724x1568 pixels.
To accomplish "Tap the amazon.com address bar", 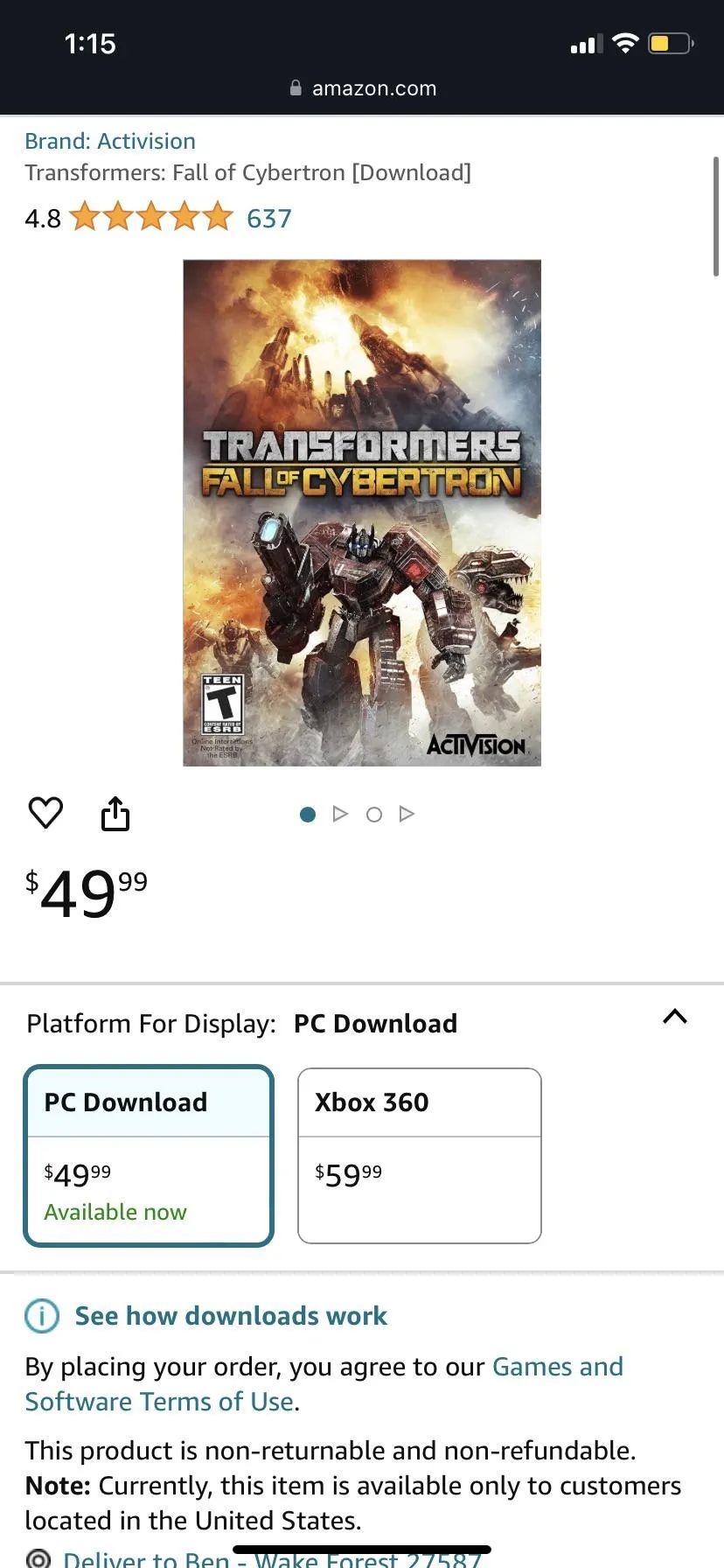I will click(362, 87).
